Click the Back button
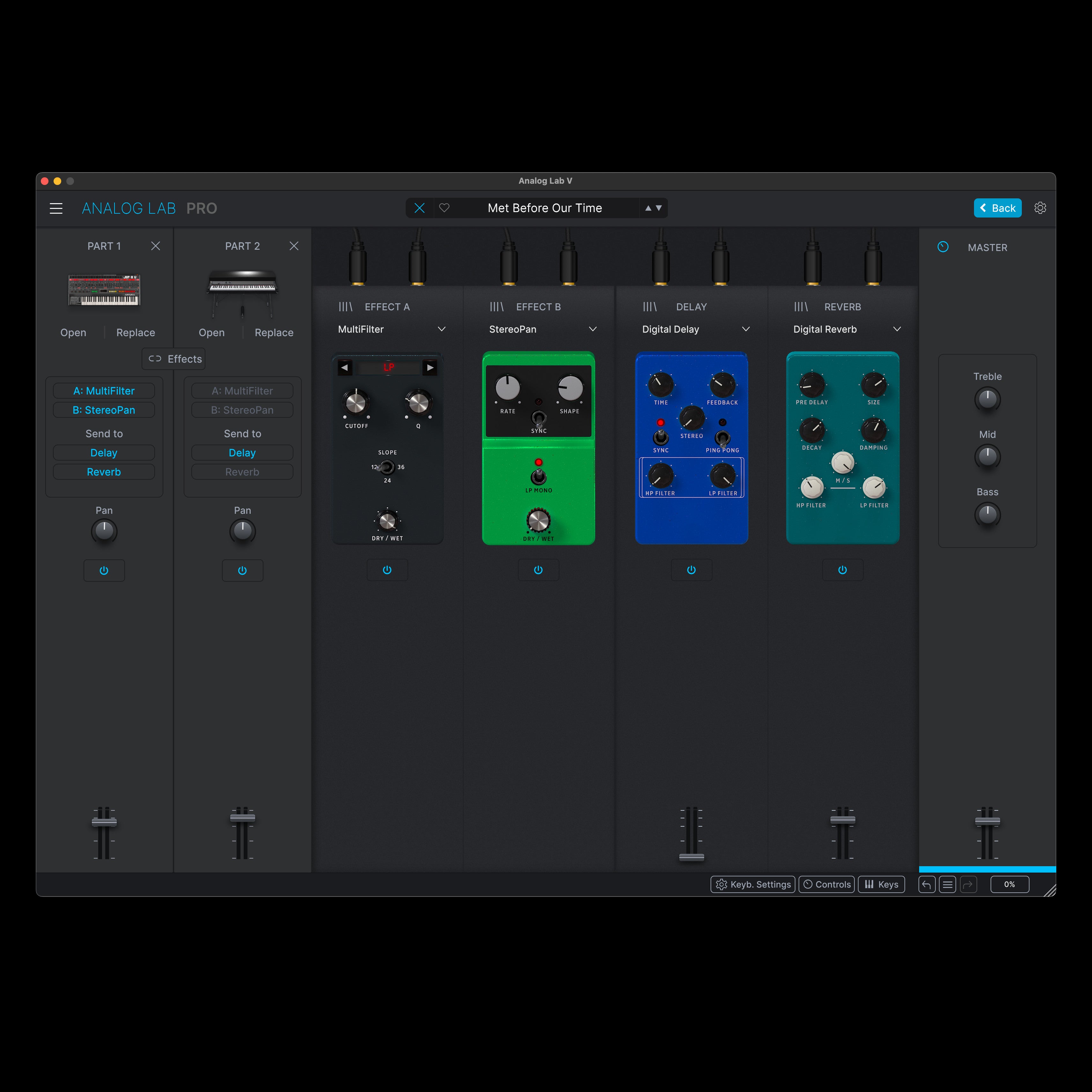Image resolution: width=1092 pixels, height=1092 pixels. point(998,208)
